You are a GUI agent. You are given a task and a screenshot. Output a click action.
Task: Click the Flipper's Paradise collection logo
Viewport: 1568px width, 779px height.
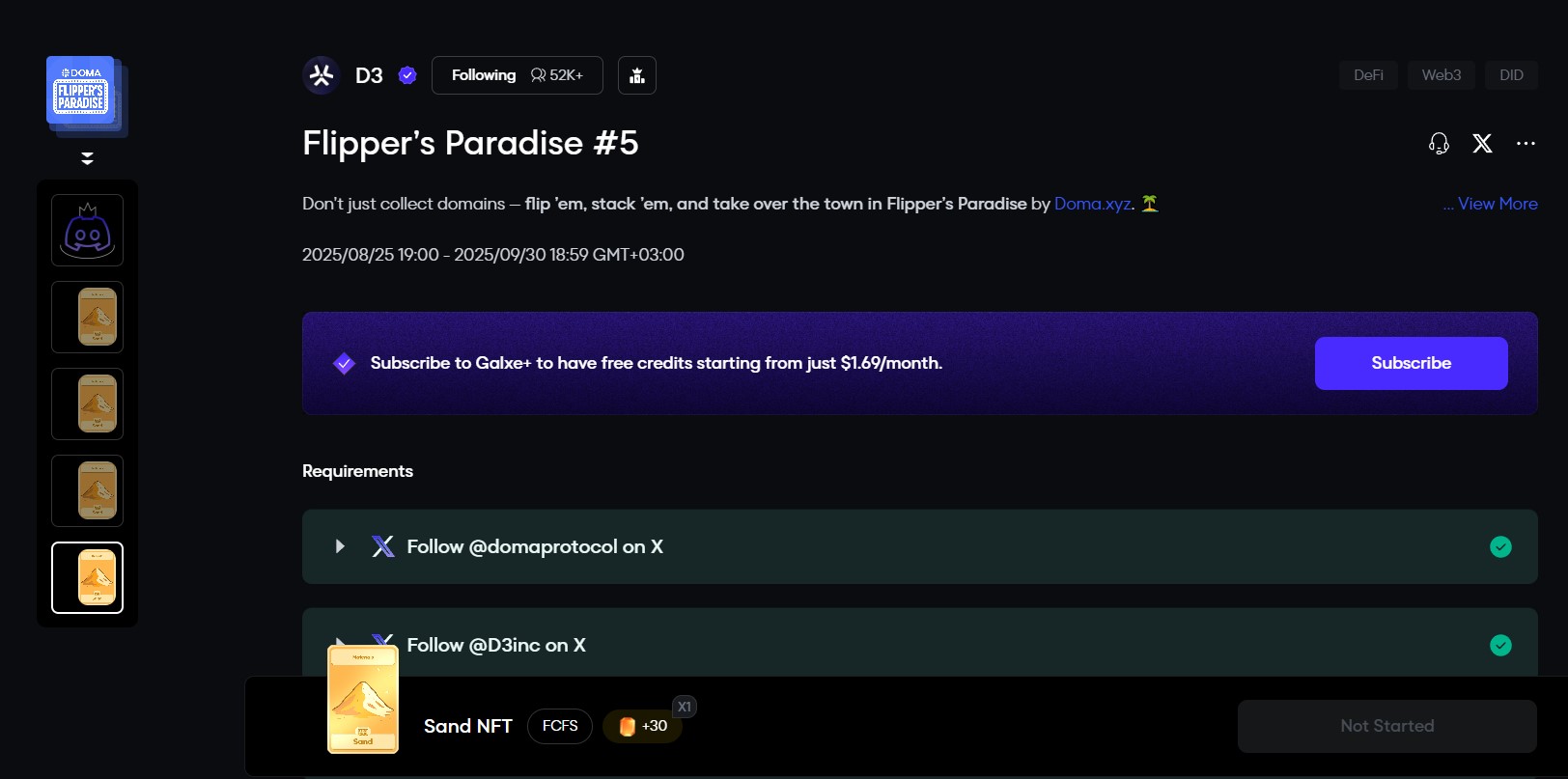click(82, 92)
